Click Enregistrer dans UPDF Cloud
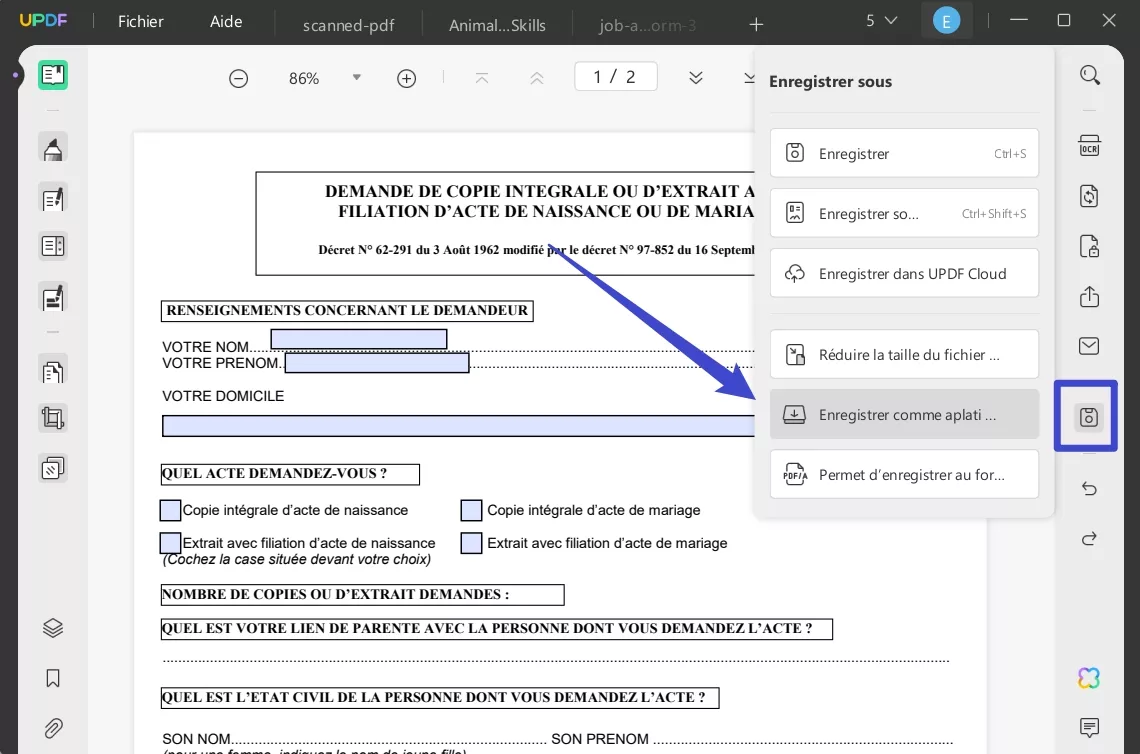 903,273
